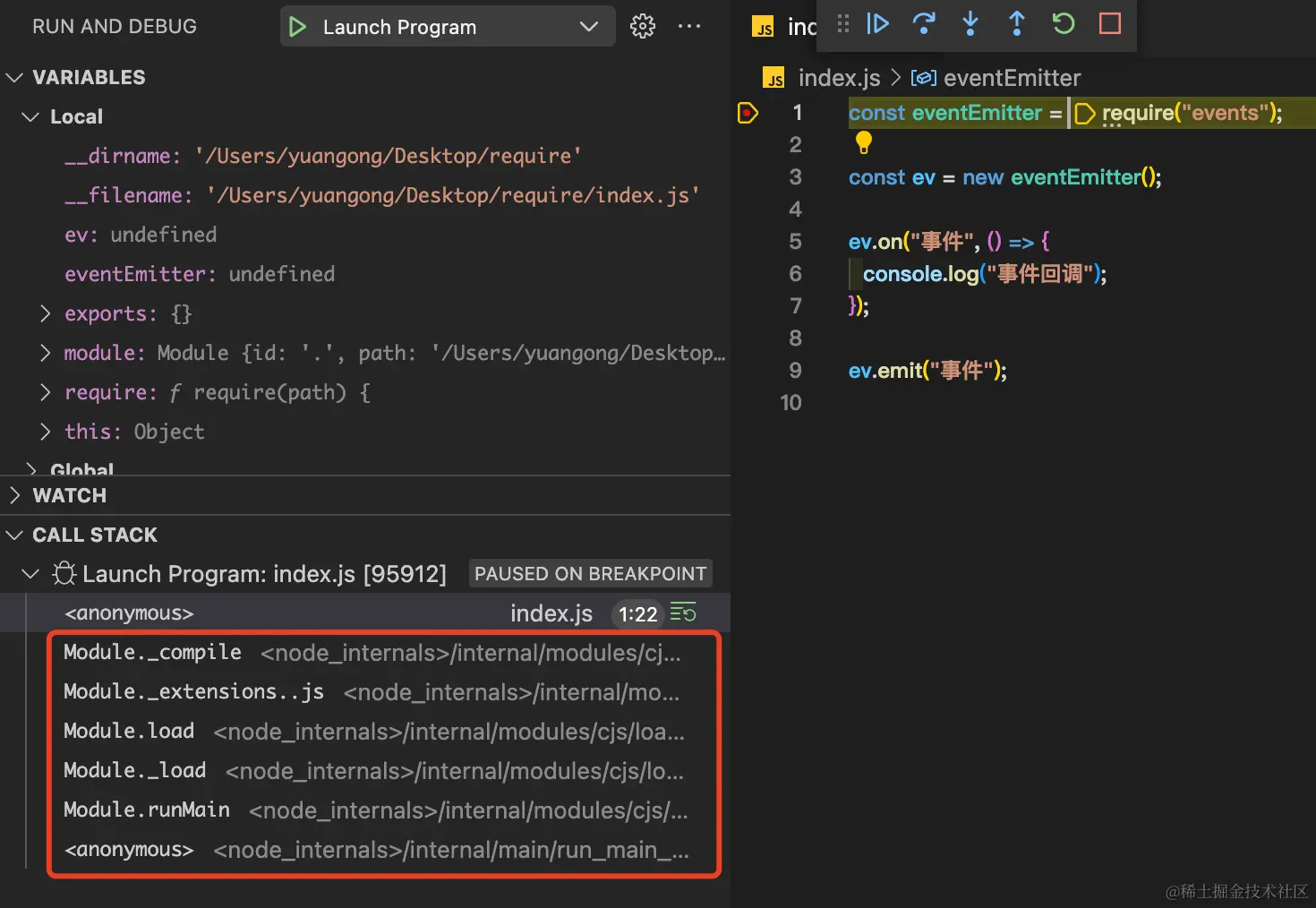1316x908 pixels.
Task: Click eventEmitter in the breadcrumb
Action: 1012,78
